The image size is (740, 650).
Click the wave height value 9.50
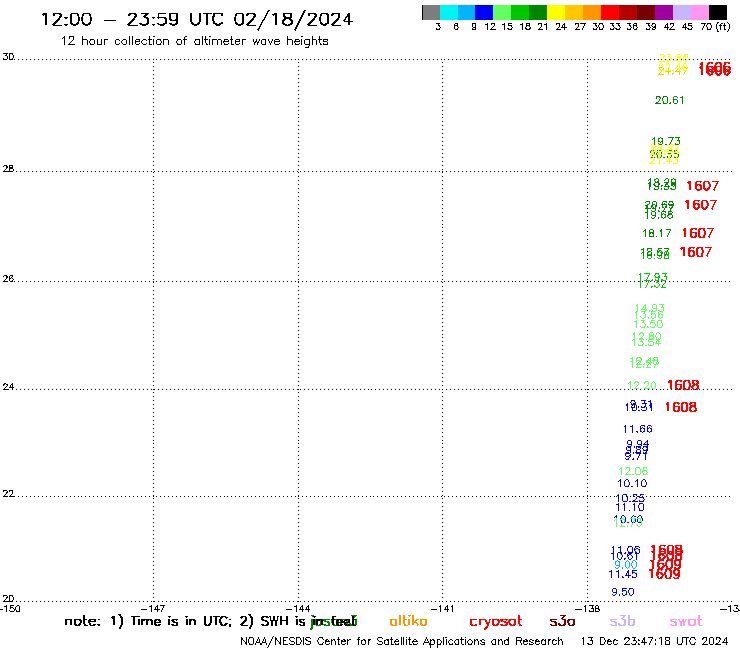[x=622, y=592]
